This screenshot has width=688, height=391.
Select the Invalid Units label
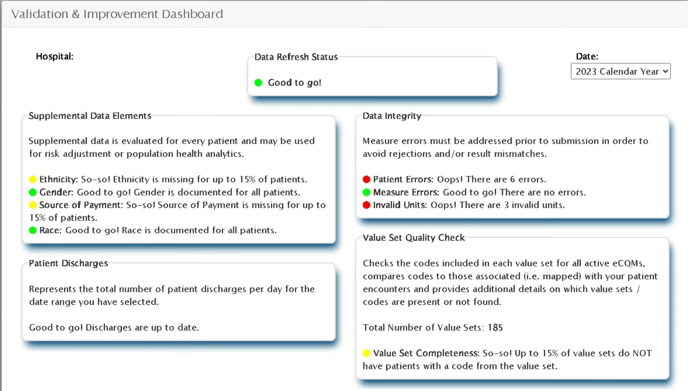[400, 205]
